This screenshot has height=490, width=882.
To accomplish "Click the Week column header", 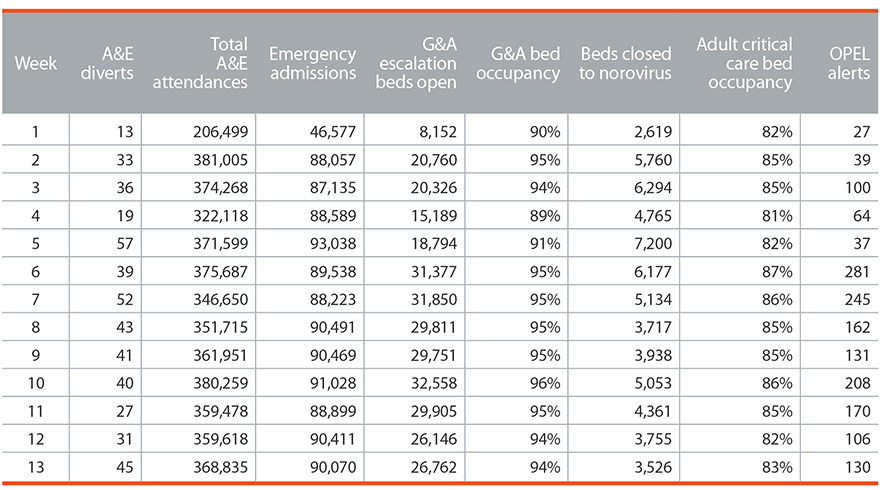I will 35,63.
